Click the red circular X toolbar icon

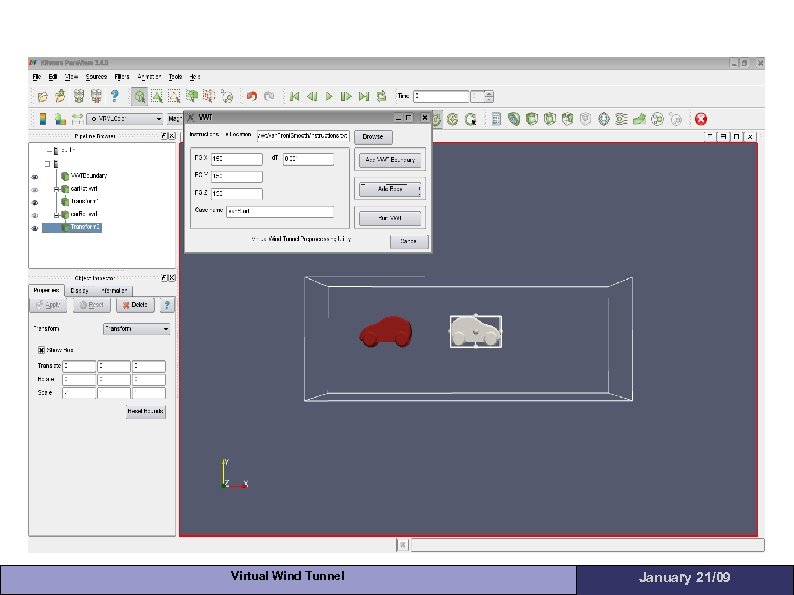(x=701, y=118)
